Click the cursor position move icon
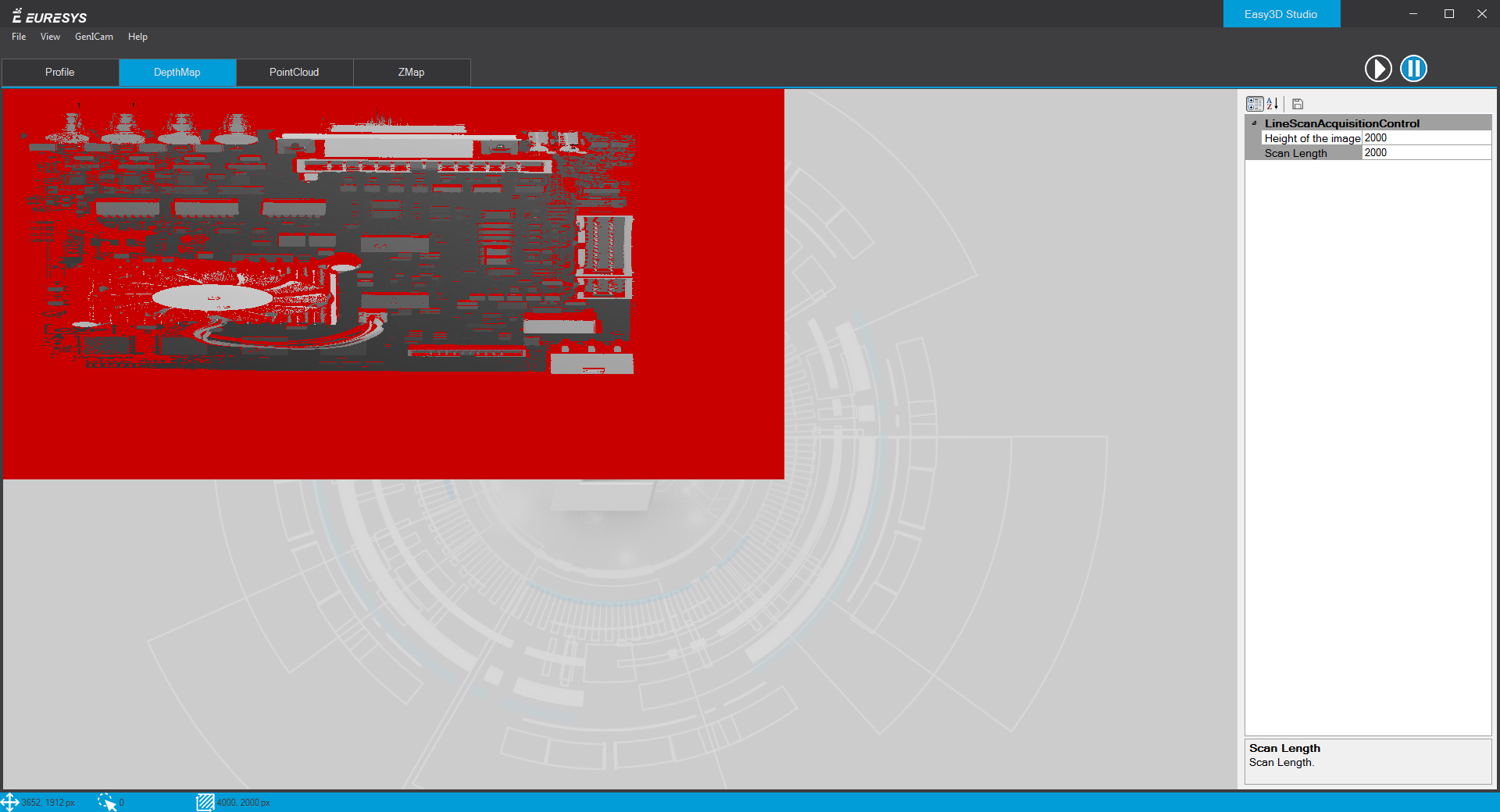1500x812 pixels. (x=9, y=802)
